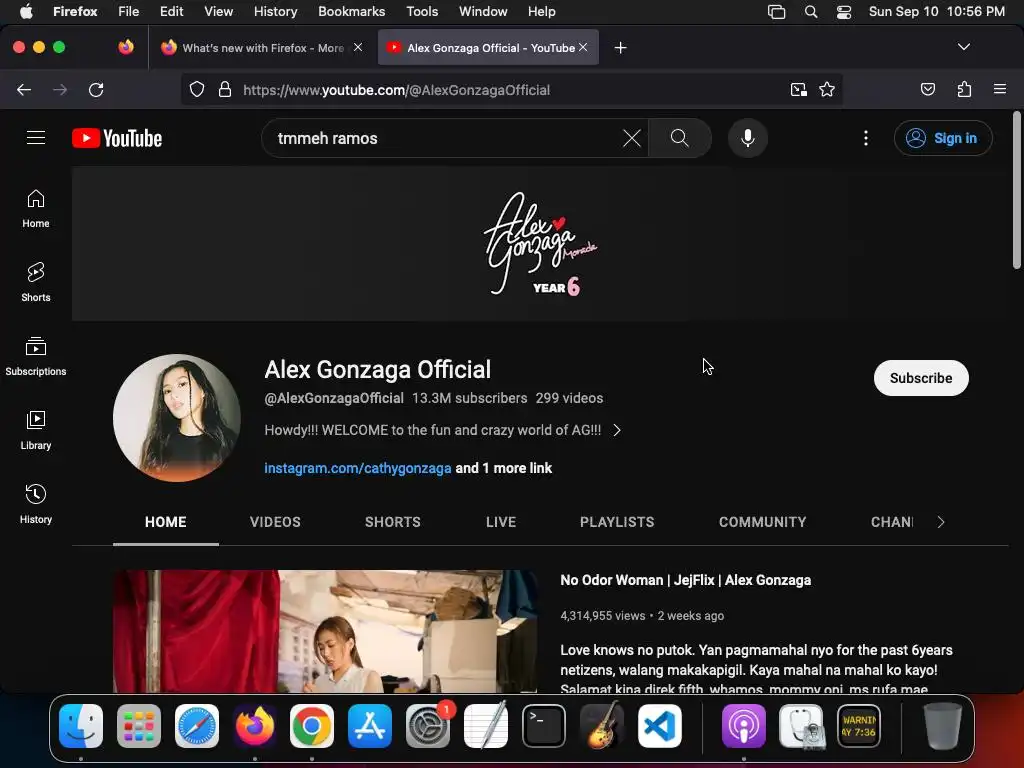Start voice search with the microphone icon

748,138
